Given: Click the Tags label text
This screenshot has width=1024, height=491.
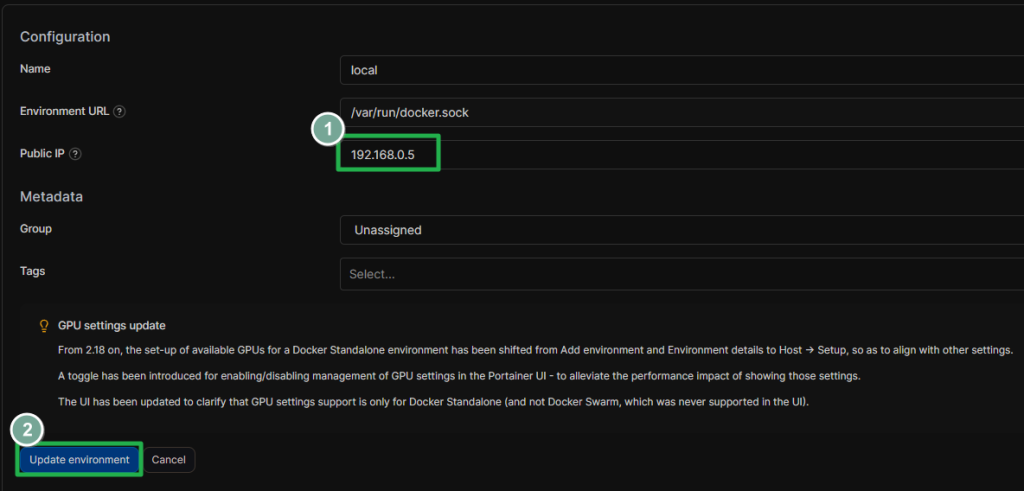Looking at the screenshot, I should [33, 271].
